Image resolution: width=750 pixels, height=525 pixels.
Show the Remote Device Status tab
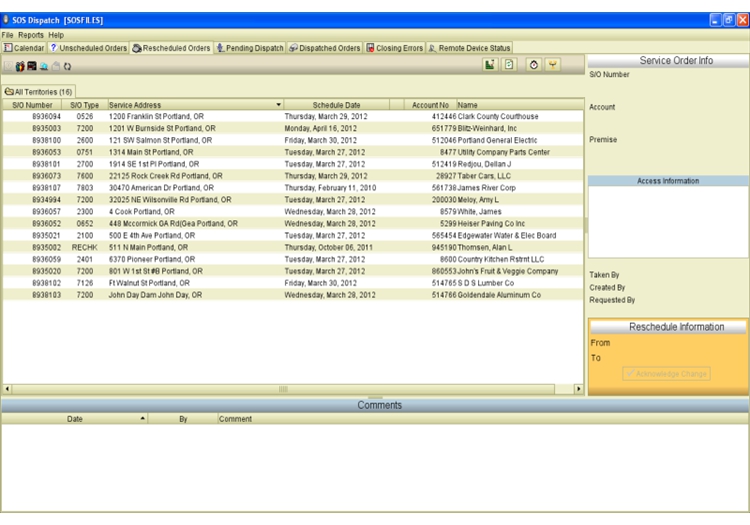(x=469, y=48)
